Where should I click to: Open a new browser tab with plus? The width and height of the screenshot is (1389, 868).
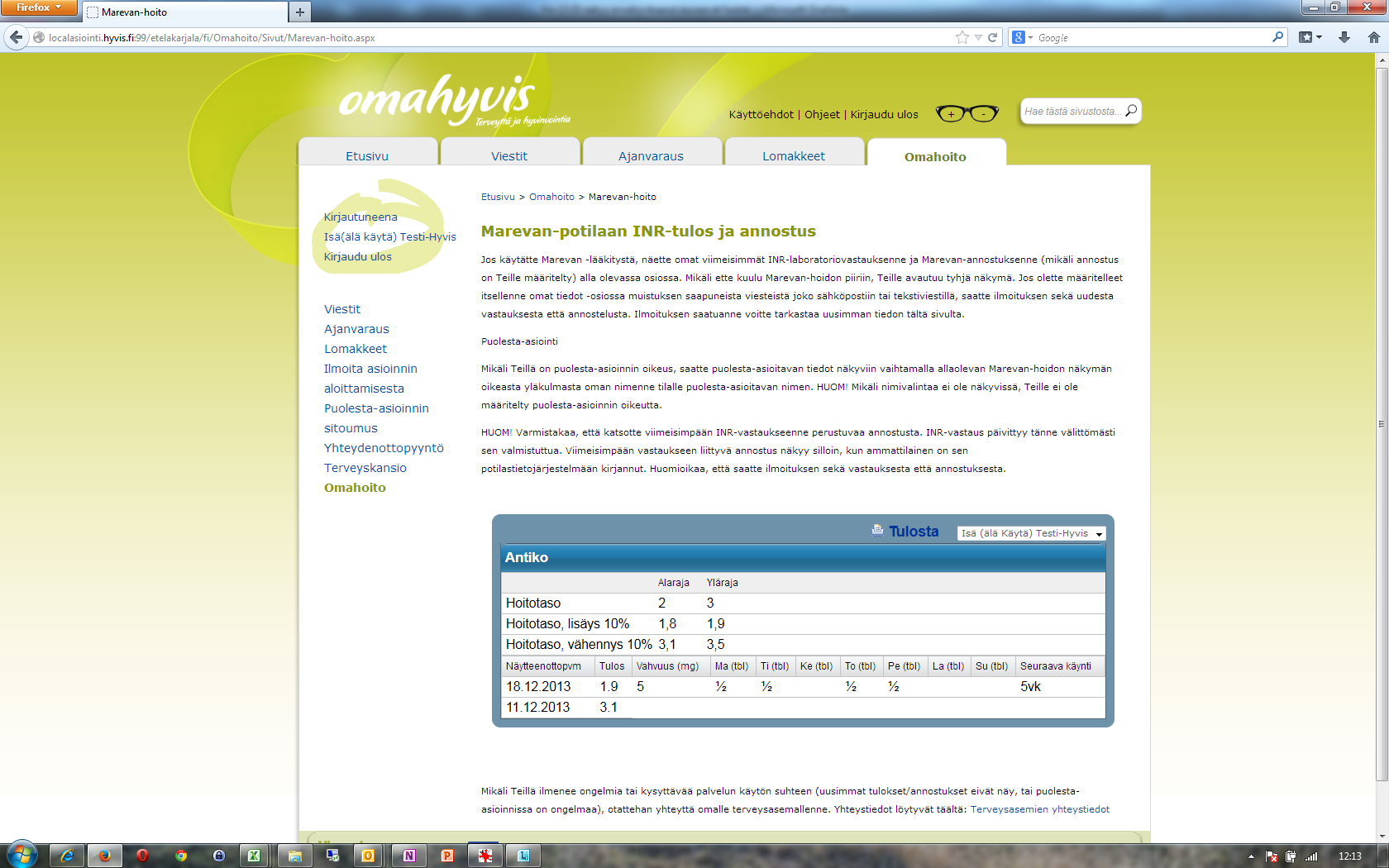pyautogui.click(x=300, y=12)
